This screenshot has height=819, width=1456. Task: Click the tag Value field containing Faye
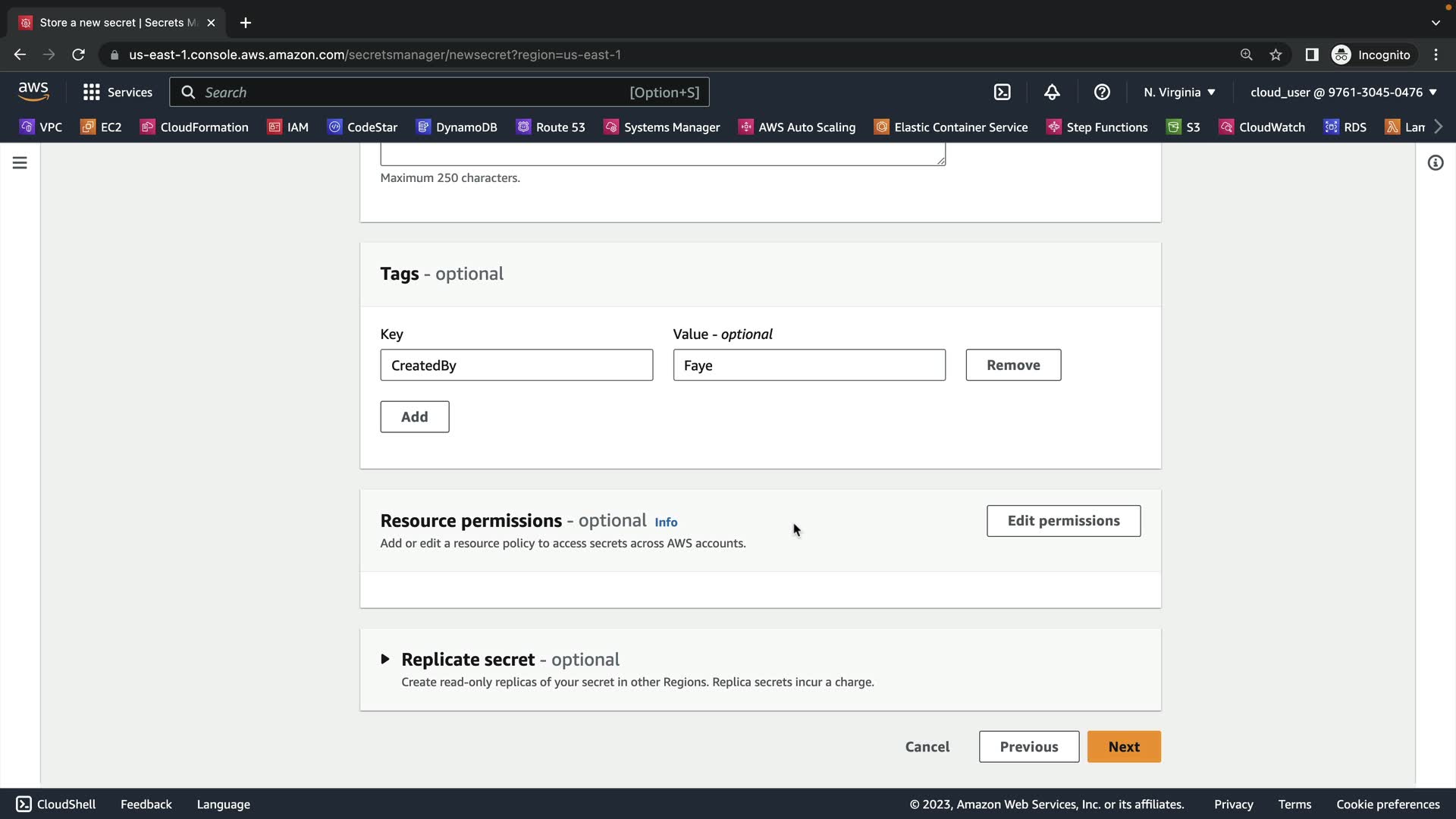[x=808, y=366]
